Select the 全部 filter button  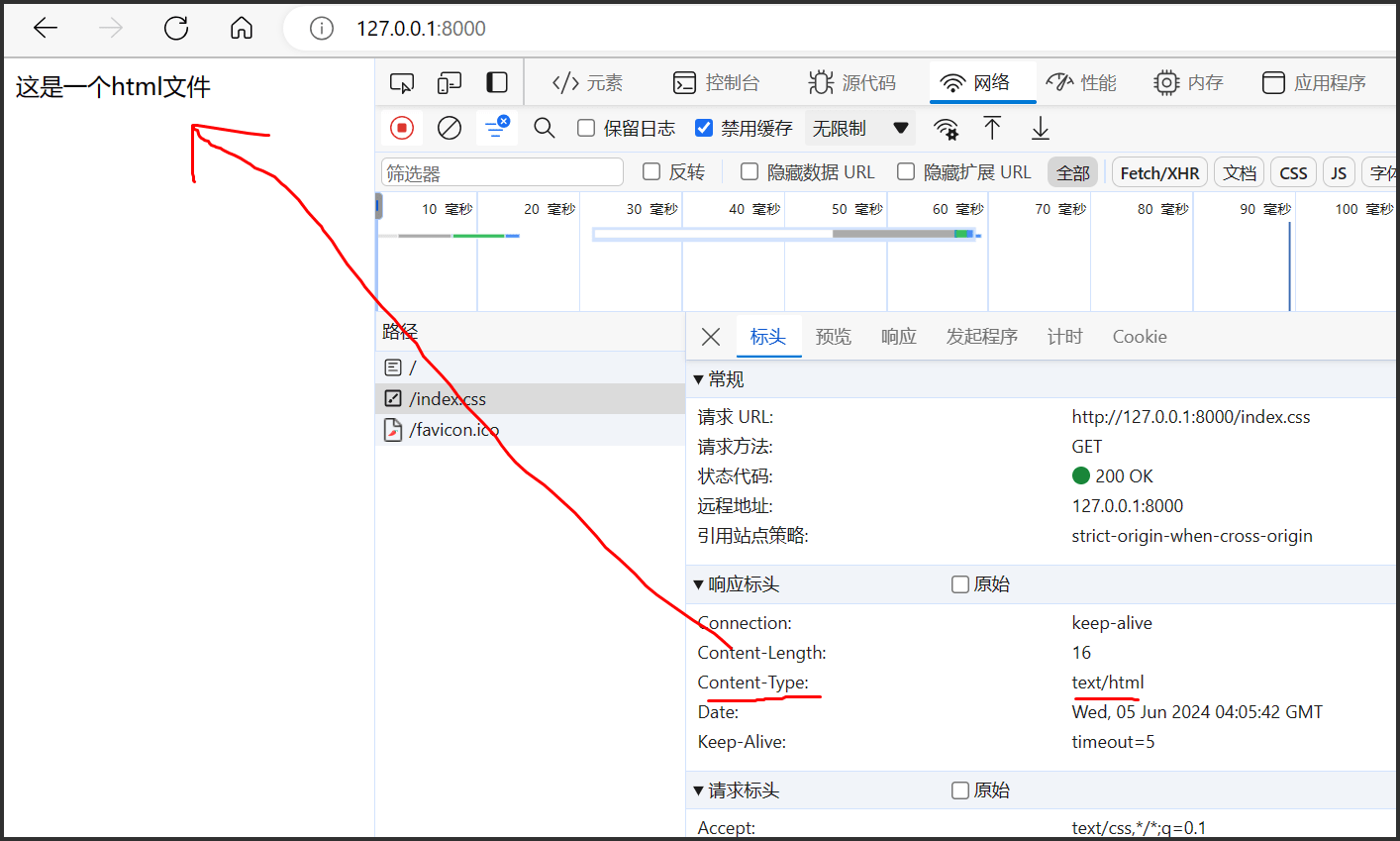click(1073, 172)
